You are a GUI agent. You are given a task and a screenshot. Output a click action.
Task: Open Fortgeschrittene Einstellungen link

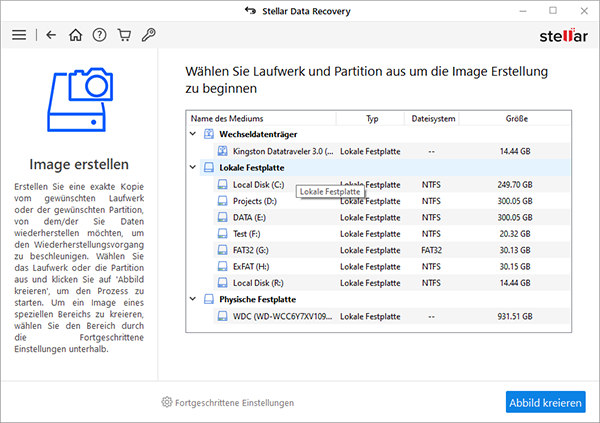point(234,403)
